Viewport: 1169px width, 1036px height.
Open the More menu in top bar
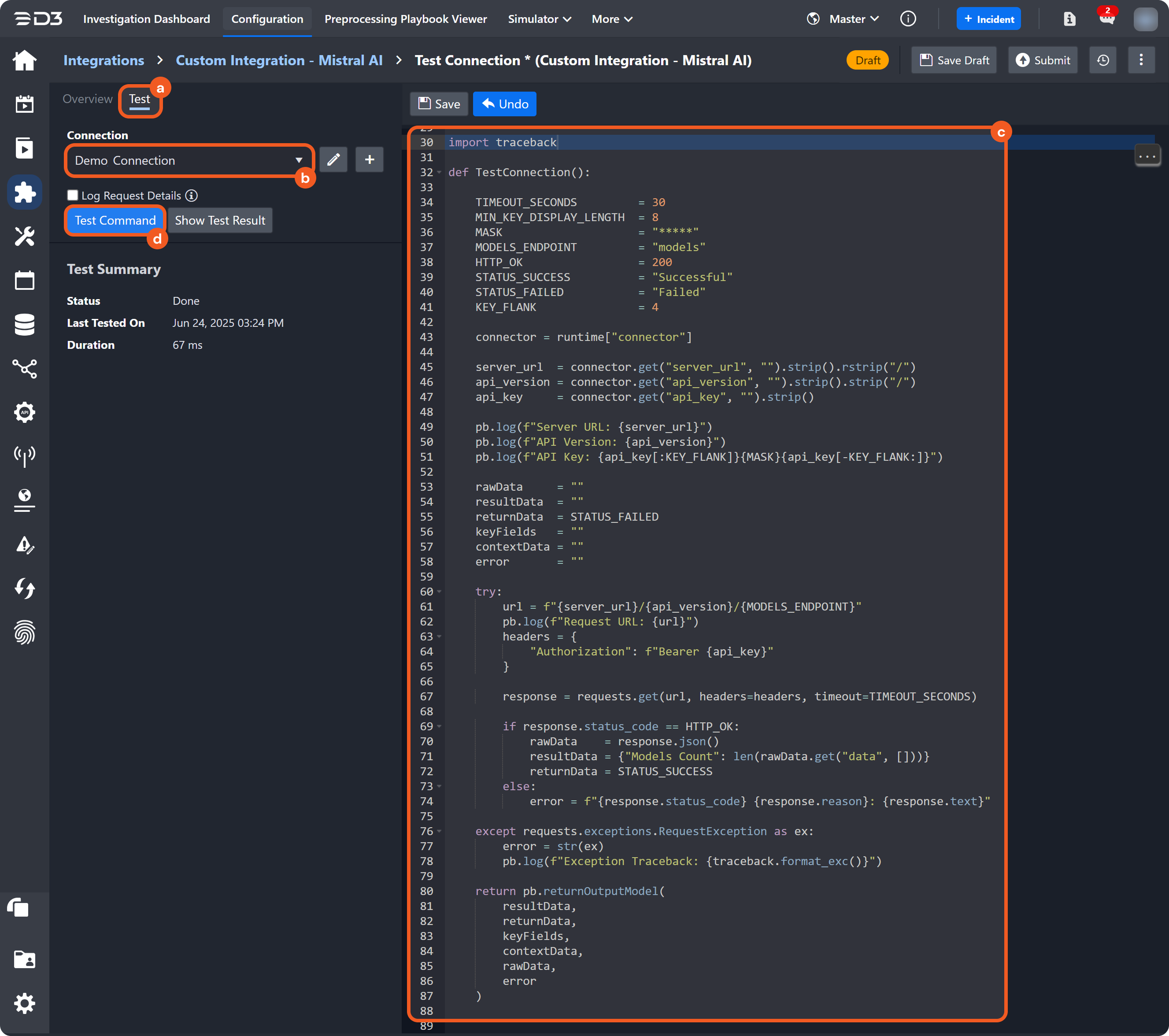click(x=611, y=19)
